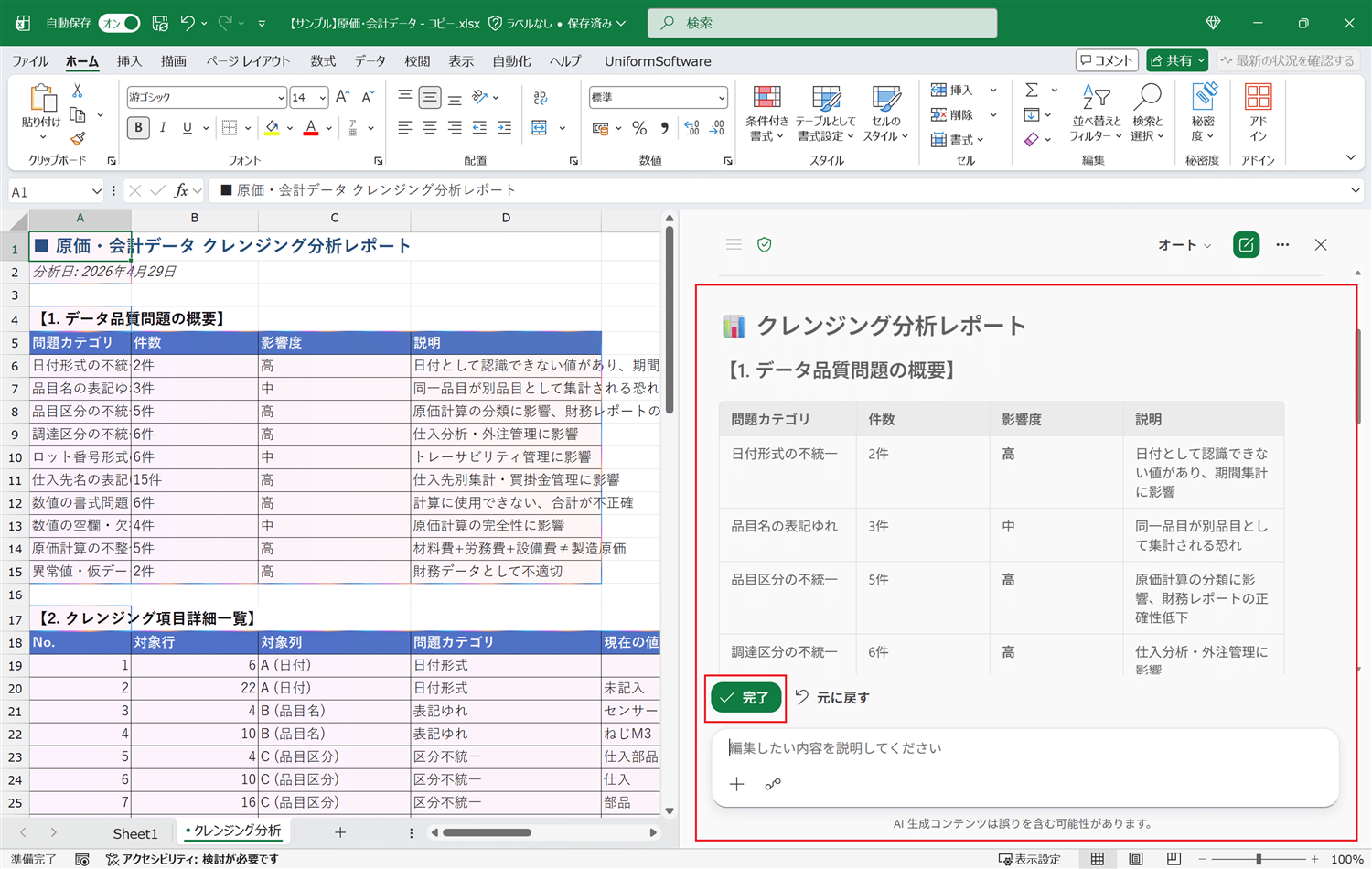Viewport: 1372px width, 869px height.
Task: Open the number format 標準 dropdown
Action: tap(722, 97)
